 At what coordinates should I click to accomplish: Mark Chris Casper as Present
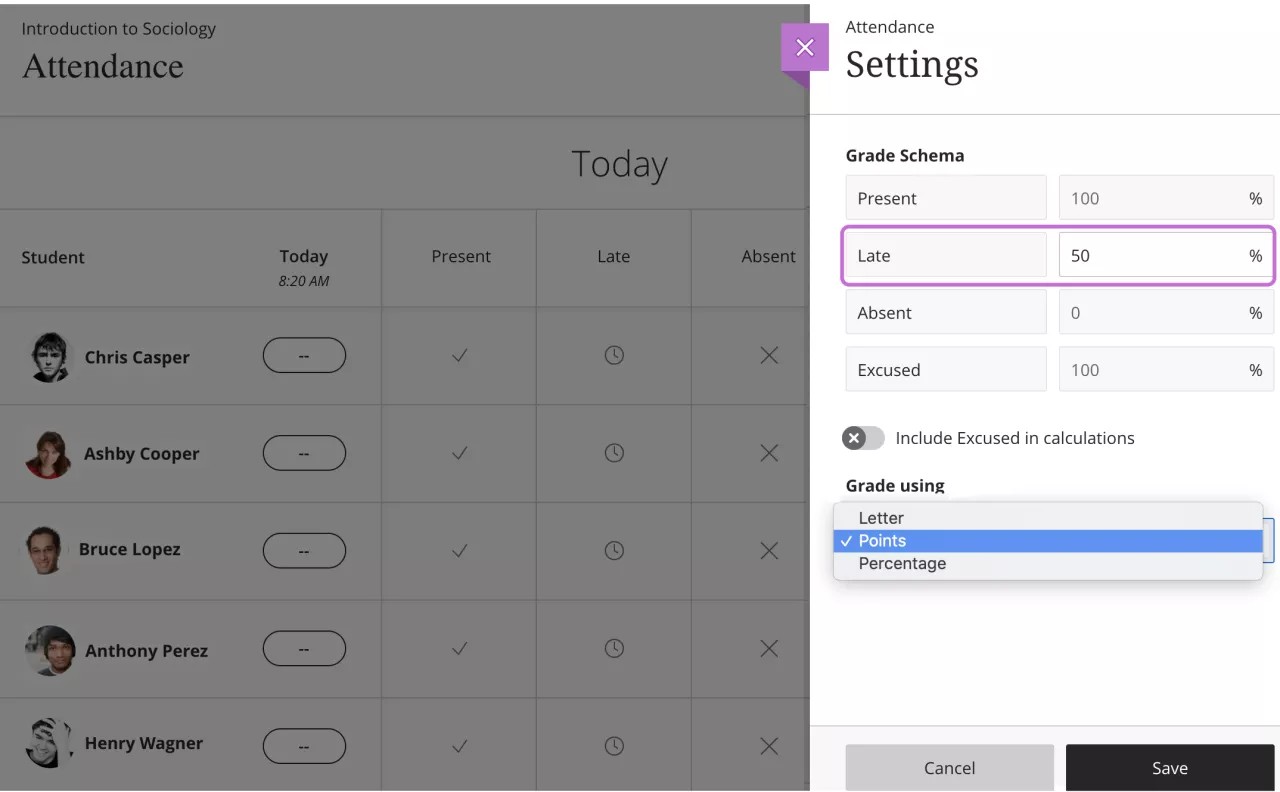click(x=459, y=355)
